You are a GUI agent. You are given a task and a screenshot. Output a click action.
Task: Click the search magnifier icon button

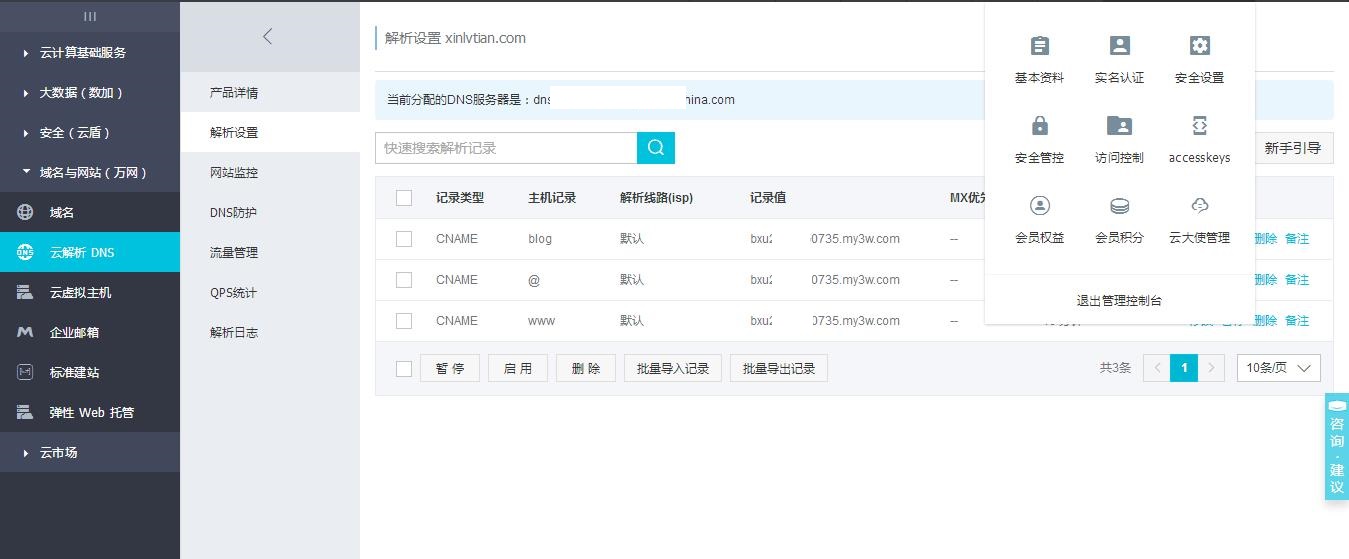click(x=655, y=148)
